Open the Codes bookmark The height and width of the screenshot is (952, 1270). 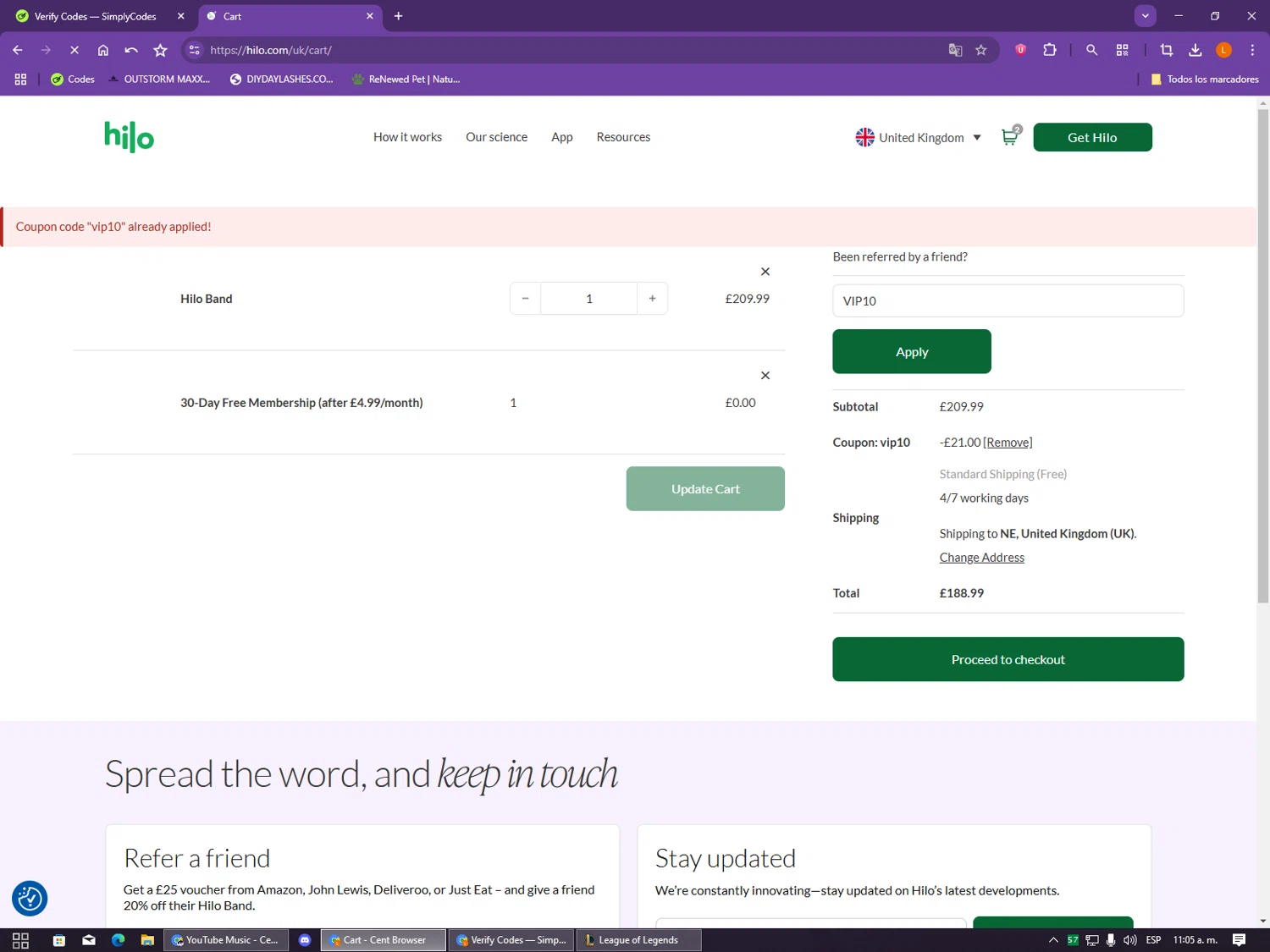click(x=73, y=79)
